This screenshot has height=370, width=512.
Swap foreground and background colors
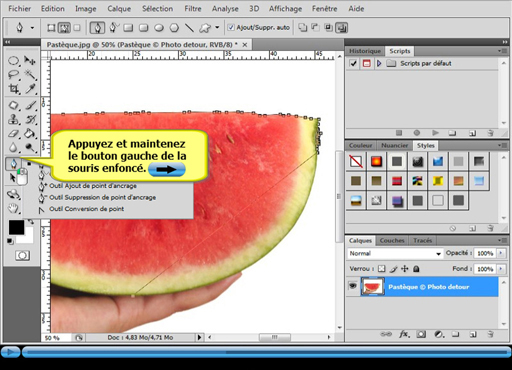click(31, 221)
